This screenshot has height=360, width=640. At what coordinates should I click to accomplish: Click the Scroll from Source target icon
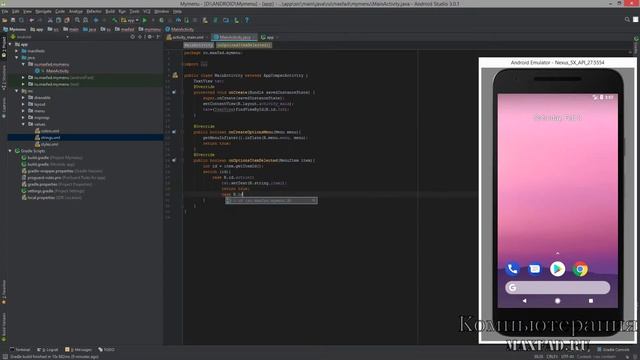click(133, 37)
